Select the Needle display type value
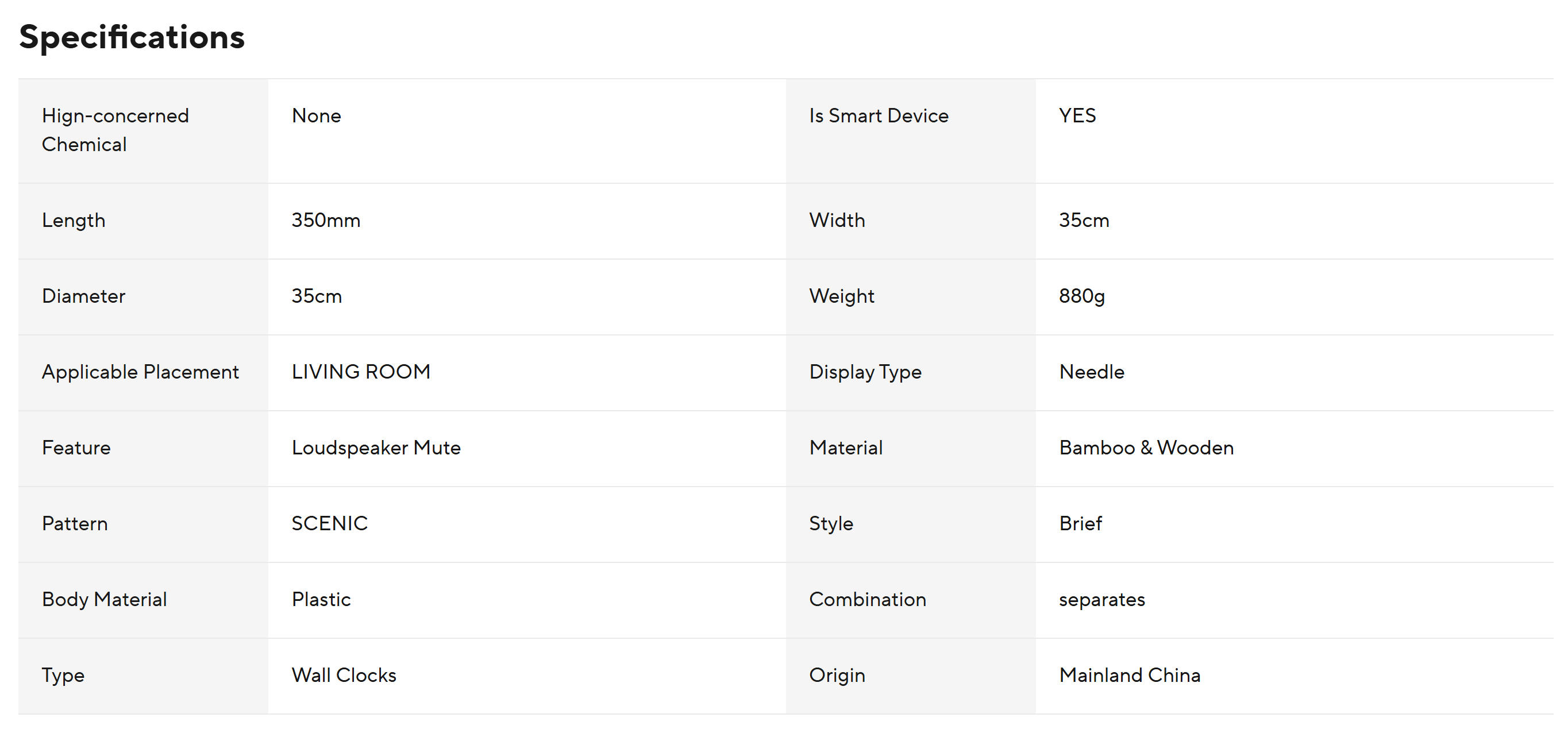The image size is (1568, 729). tap(1091, 372)
